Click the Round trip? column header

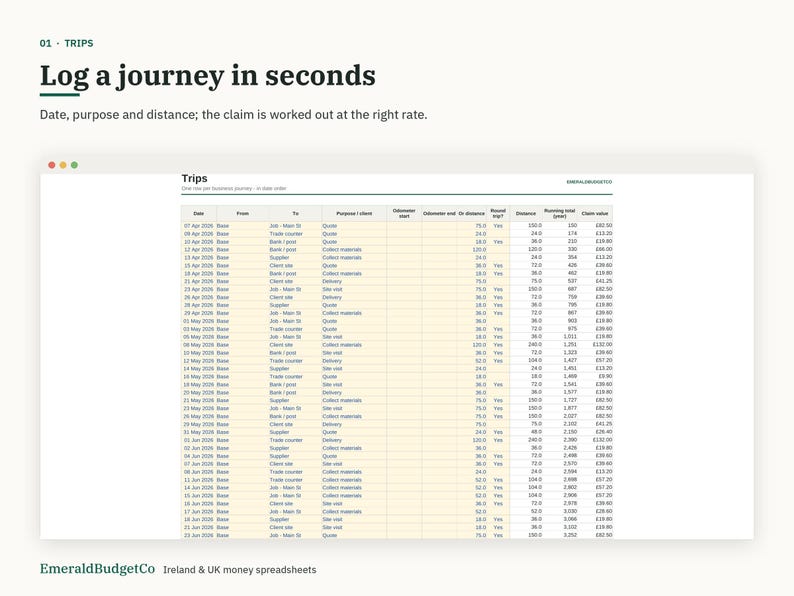(x=498, y=214)
